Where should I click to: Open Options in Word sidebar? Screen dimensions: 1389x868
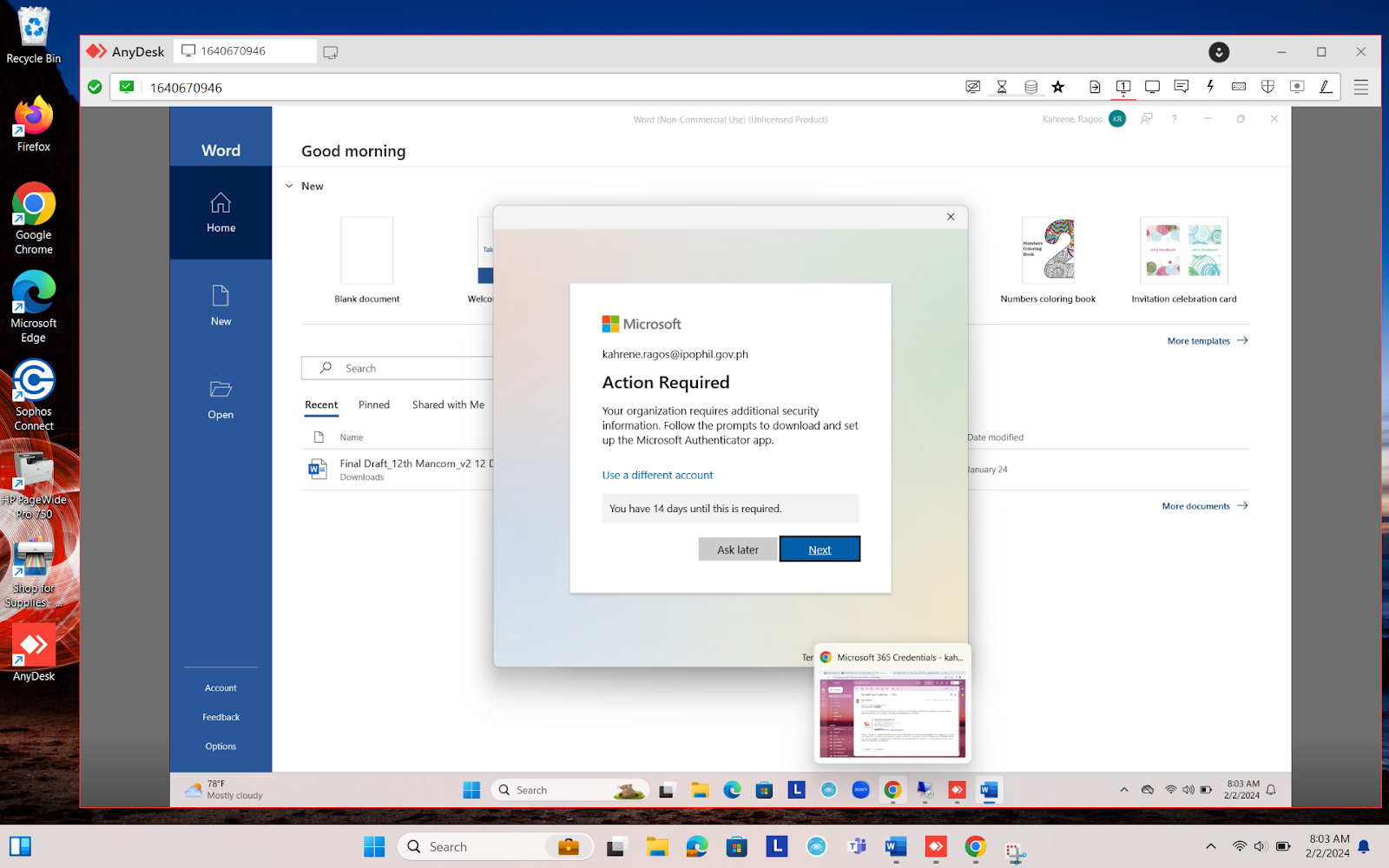point(221,746)
